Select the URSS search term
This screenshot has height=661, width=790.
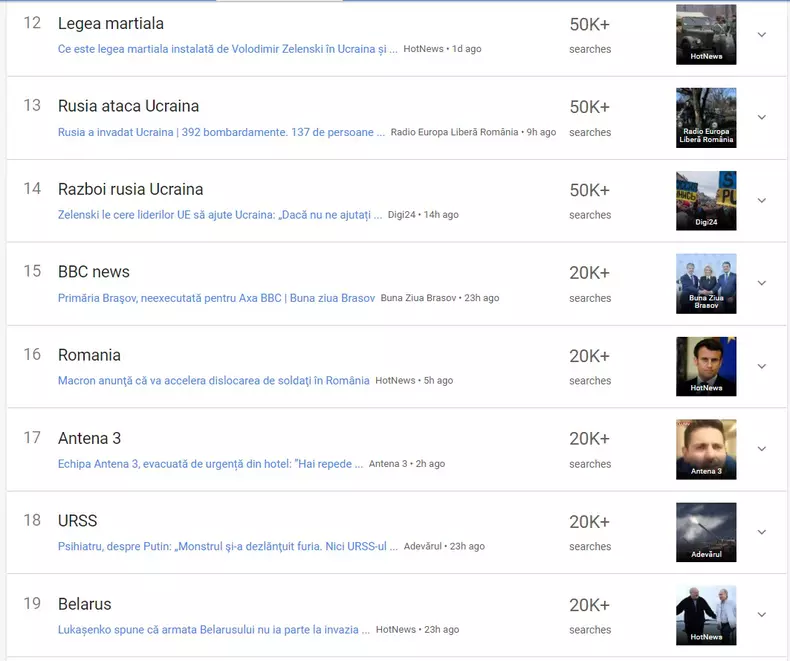78,520
